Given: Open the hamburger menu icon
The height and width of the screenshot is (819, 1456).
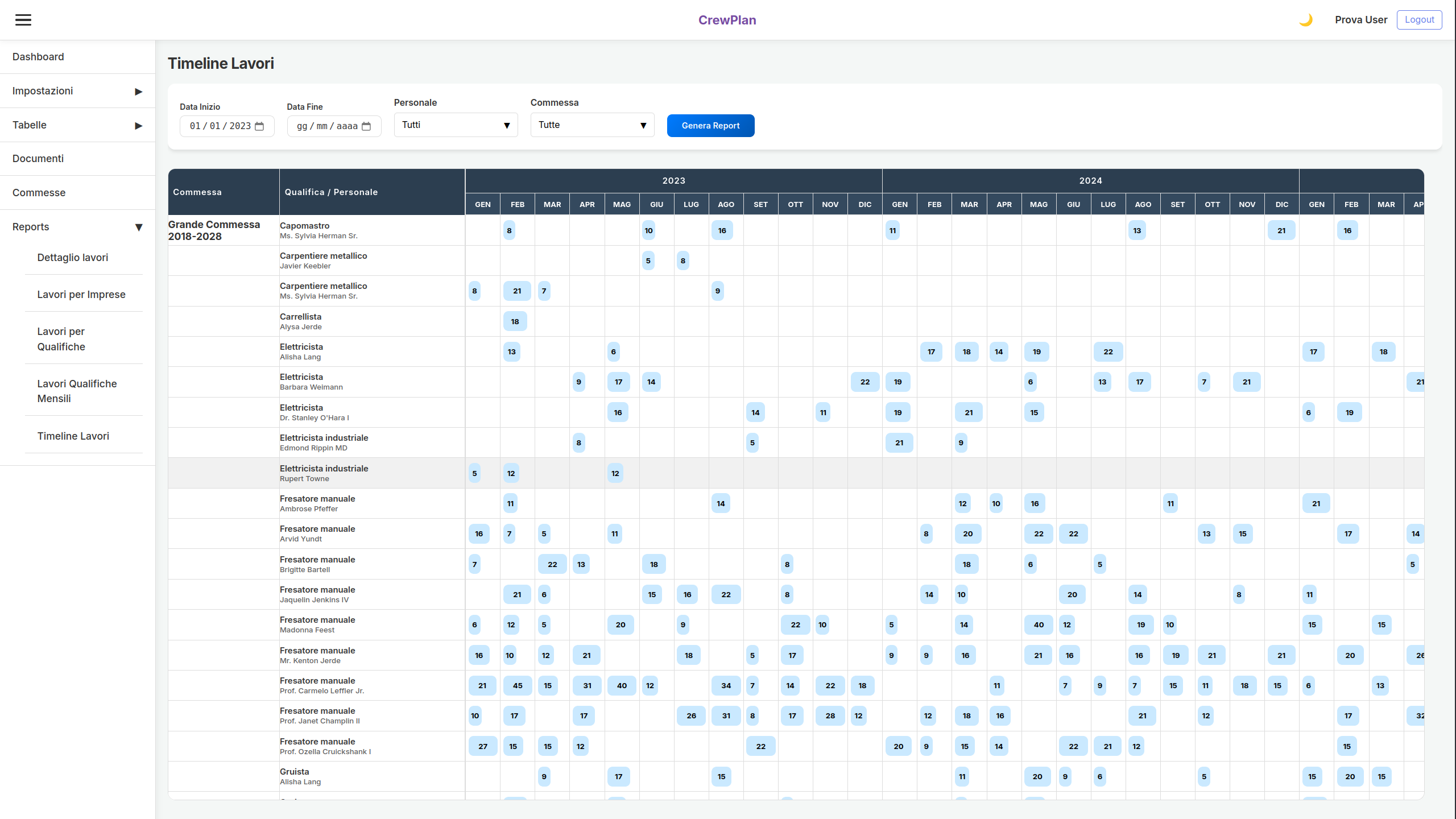Looking at the screenshot, I should pyautogui.click(x=23, y=20).
